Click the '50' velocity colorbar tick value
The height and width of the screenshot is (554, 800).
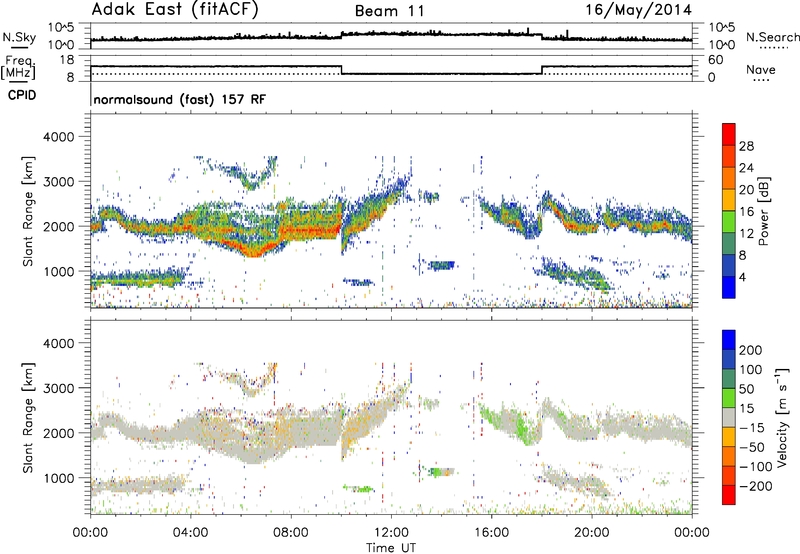tap(746, 389)
